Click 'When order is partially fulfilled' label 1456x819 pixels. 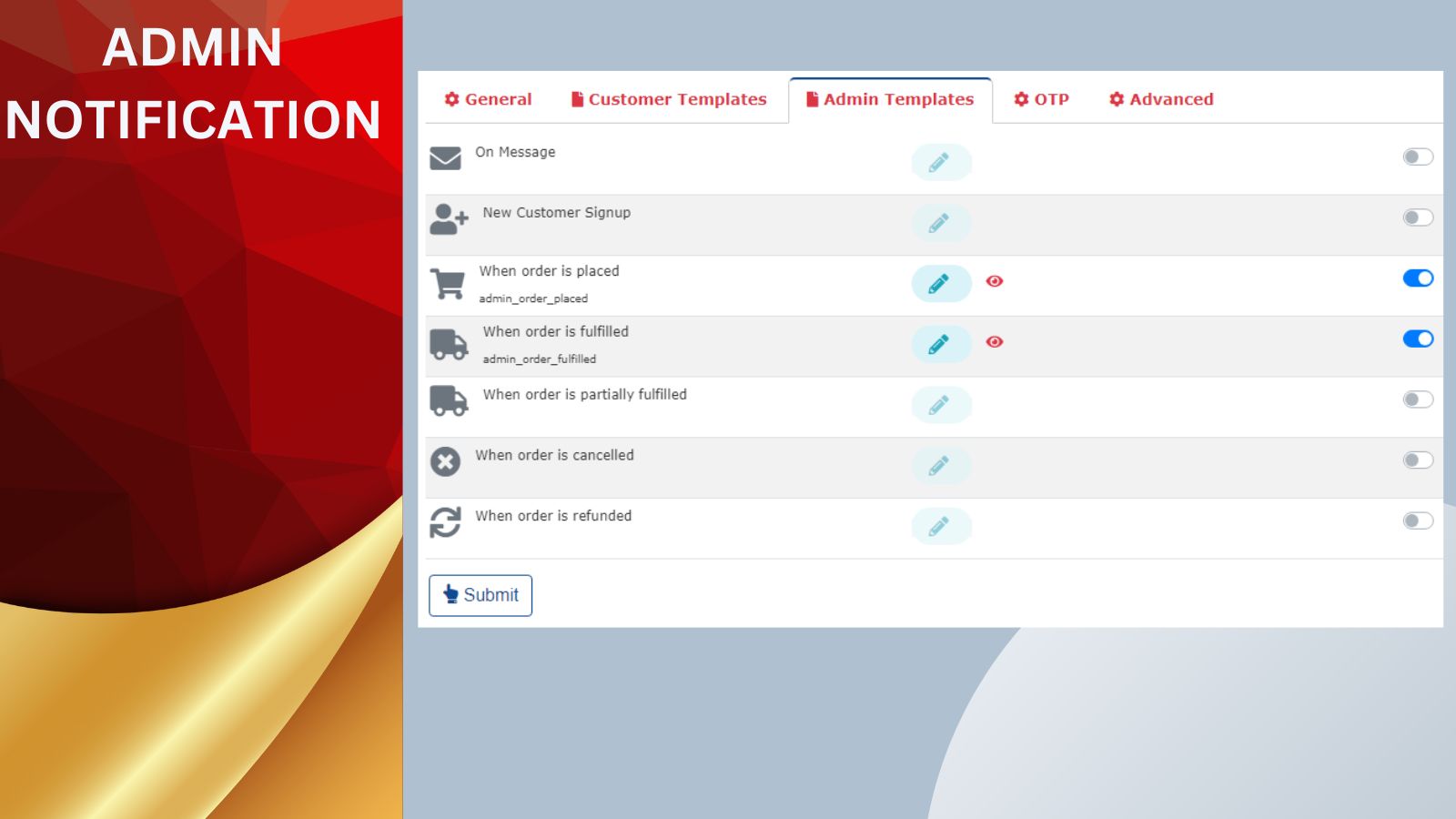click(x=585, y=395)
